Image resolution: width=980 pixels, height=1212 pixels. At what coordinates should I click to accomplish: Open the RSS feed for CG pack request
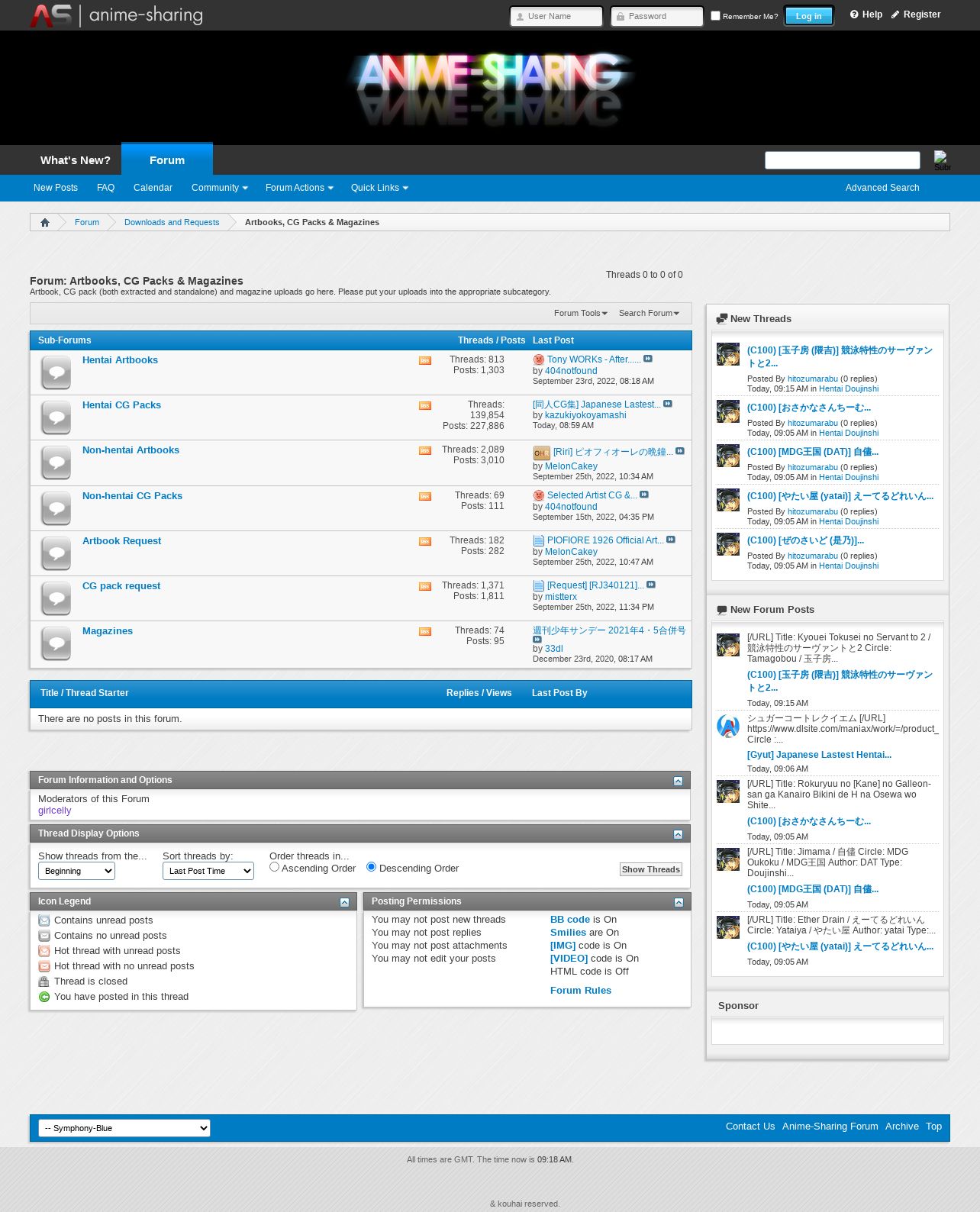pos(425,586)
